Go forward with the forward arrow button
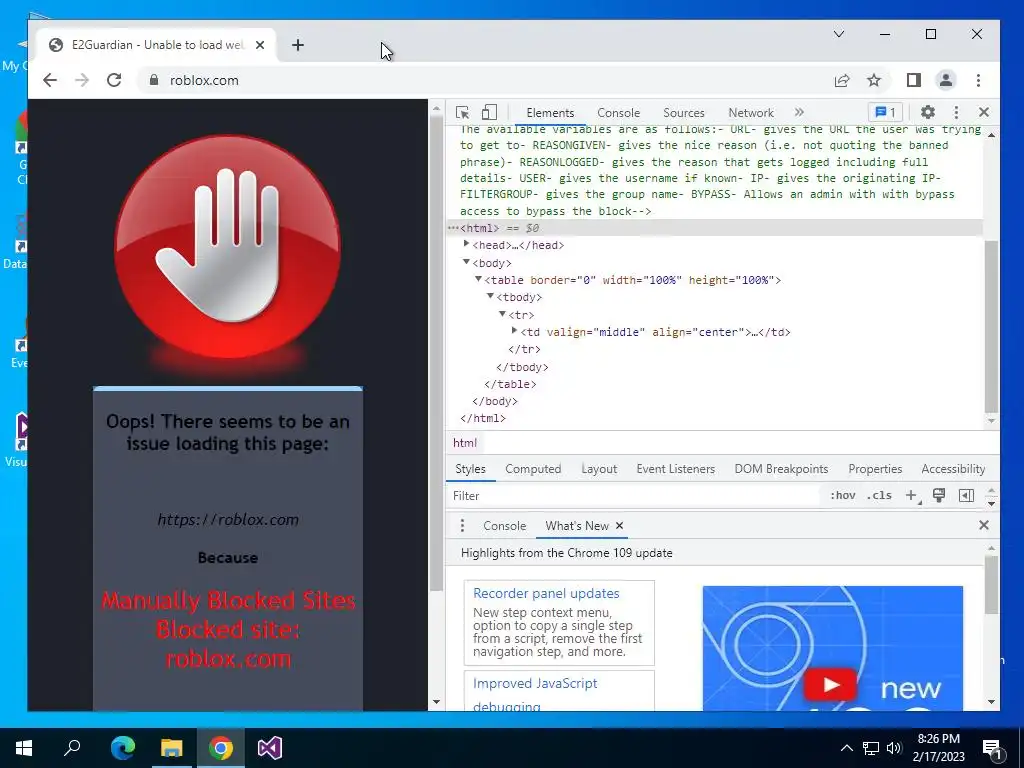 82,80
